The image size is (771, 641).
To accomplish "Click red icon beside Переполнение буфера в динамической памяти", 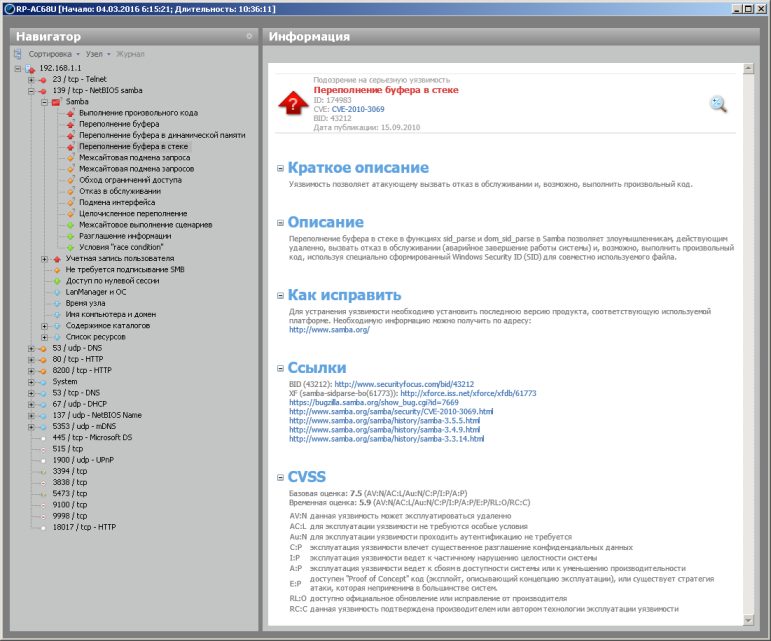I will pyautogui.click(x=70, y=136).
